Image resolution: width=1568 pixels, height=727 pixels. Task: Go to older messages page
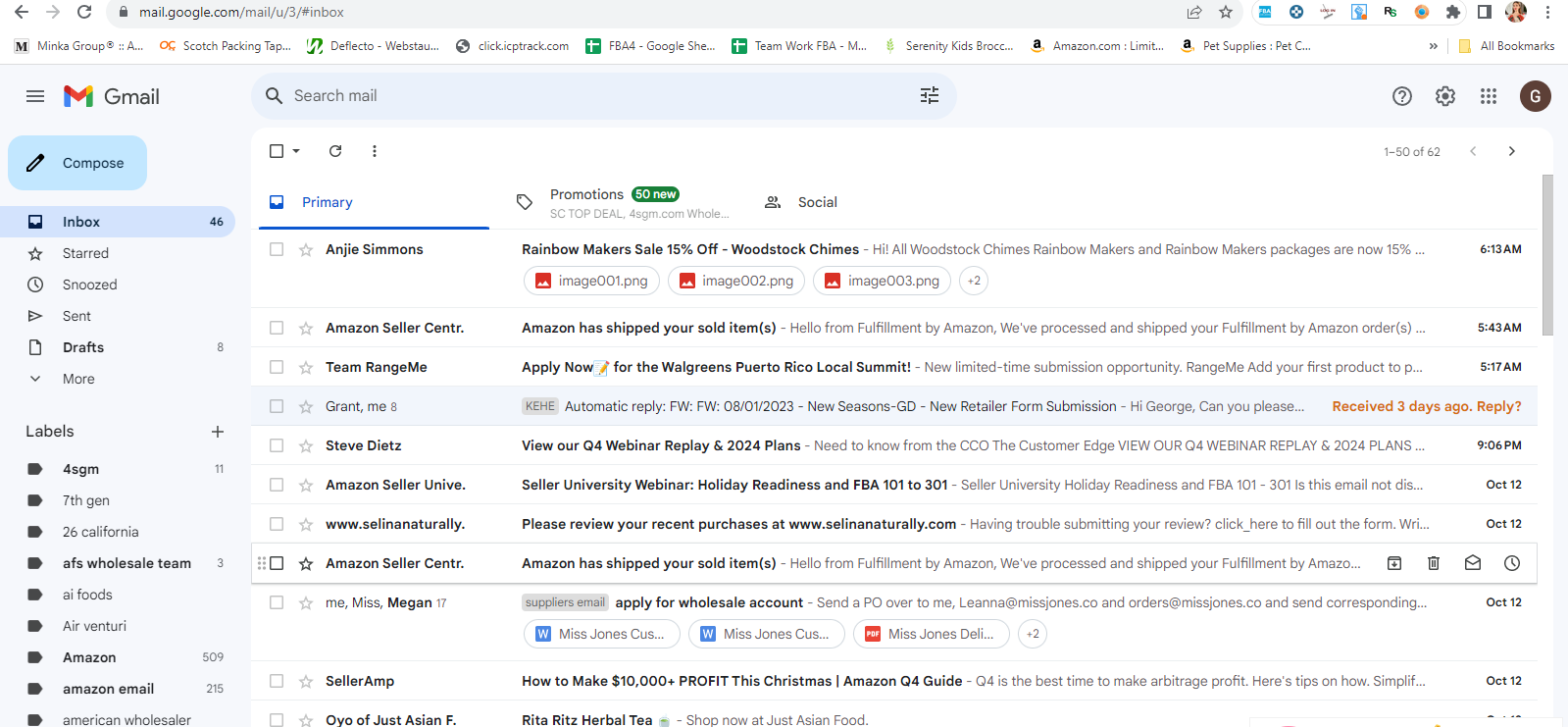pyautogui.click(x=1512, y=151)
